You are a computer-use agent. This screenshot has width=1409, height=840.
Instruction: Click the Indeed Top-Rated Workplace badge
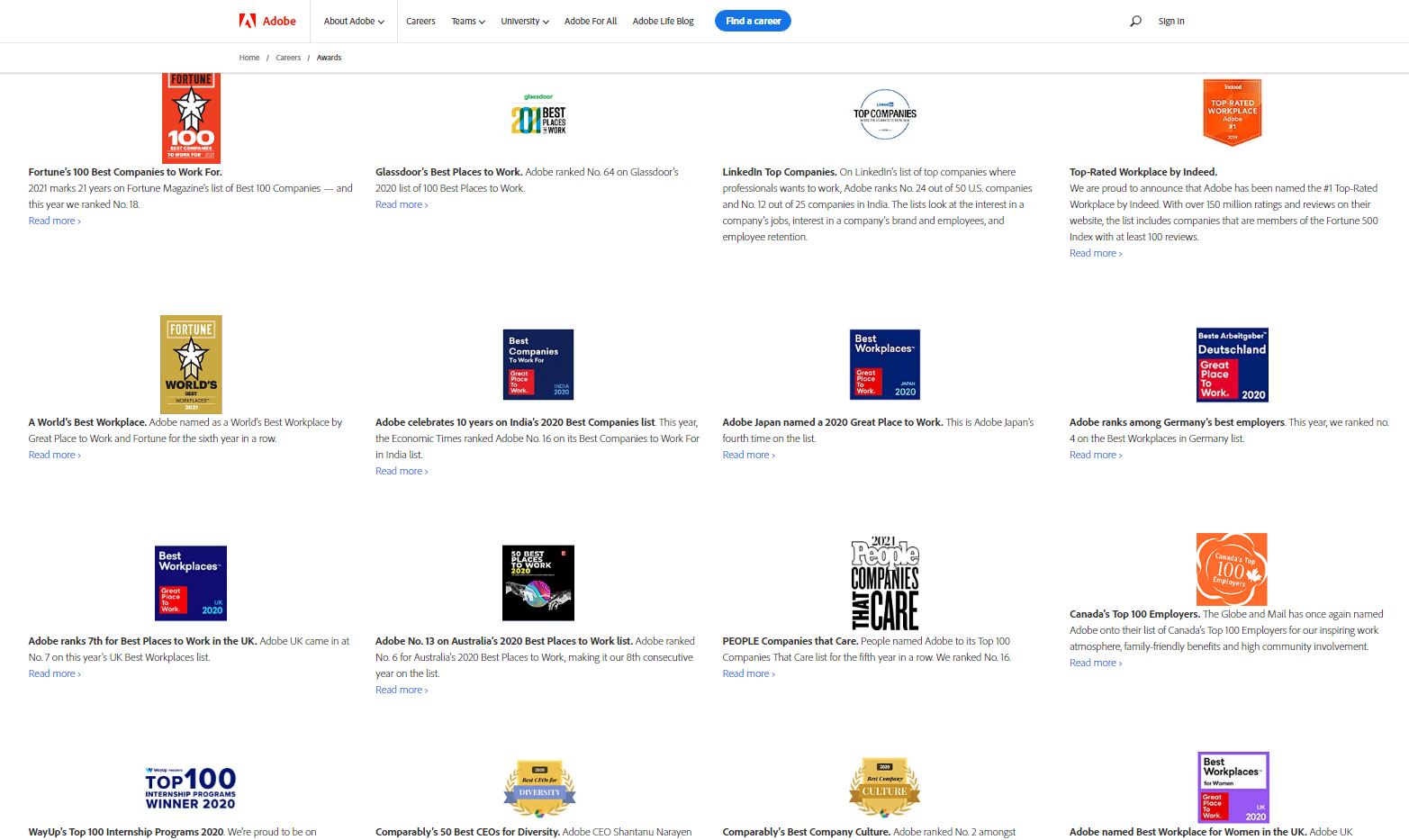[x=1233, y=113]
